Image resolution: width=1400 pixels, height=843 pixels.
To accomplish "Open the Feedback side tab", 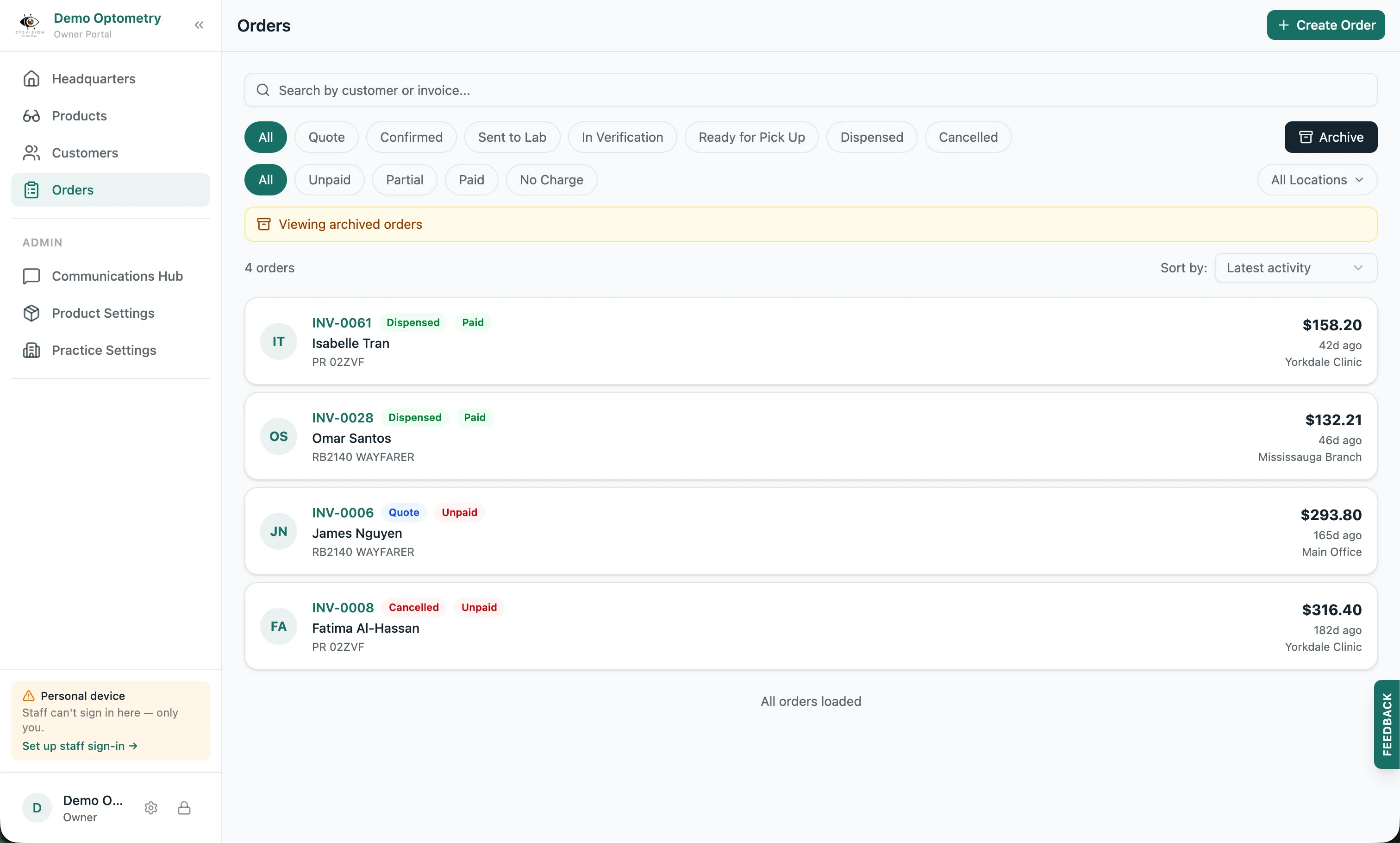I will [1387, 723].
